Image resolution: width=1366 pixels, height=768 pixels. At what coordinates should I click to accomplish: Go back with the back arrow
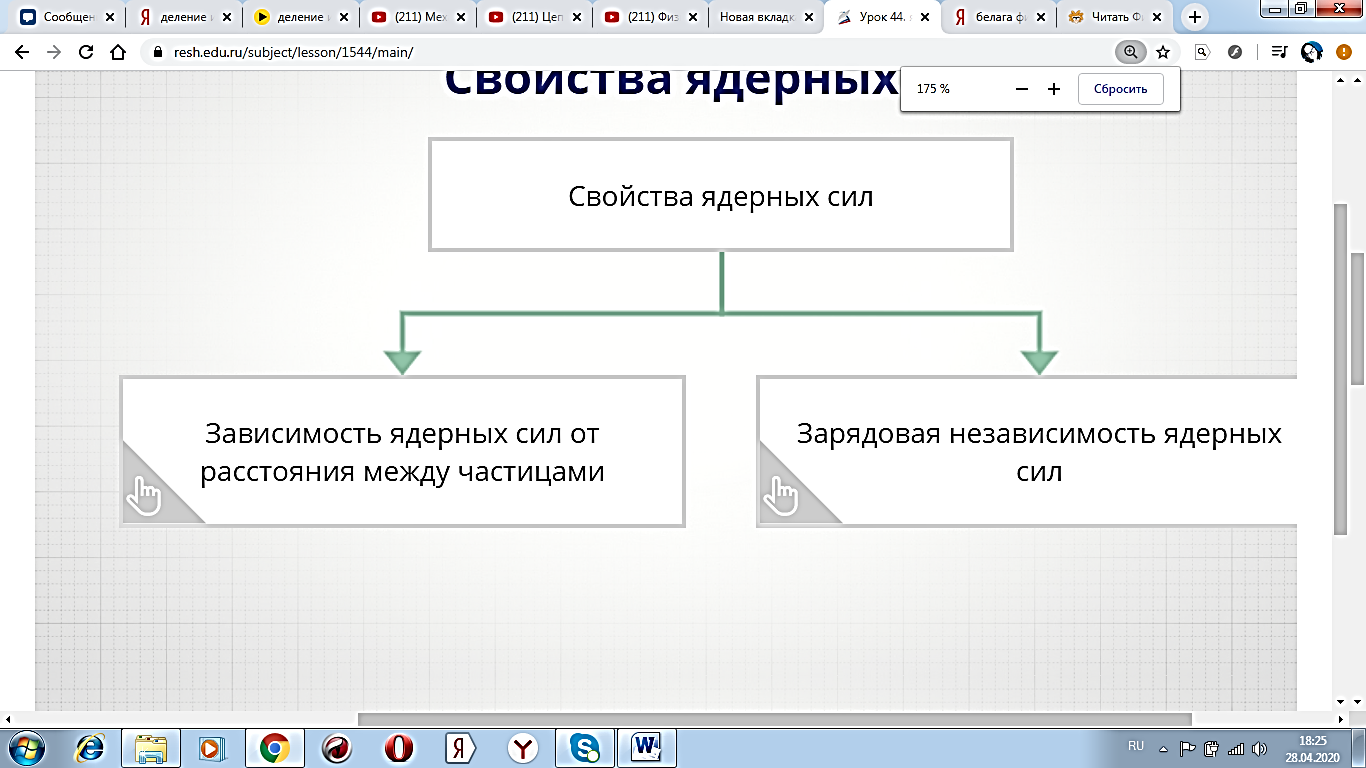point(22,53)
